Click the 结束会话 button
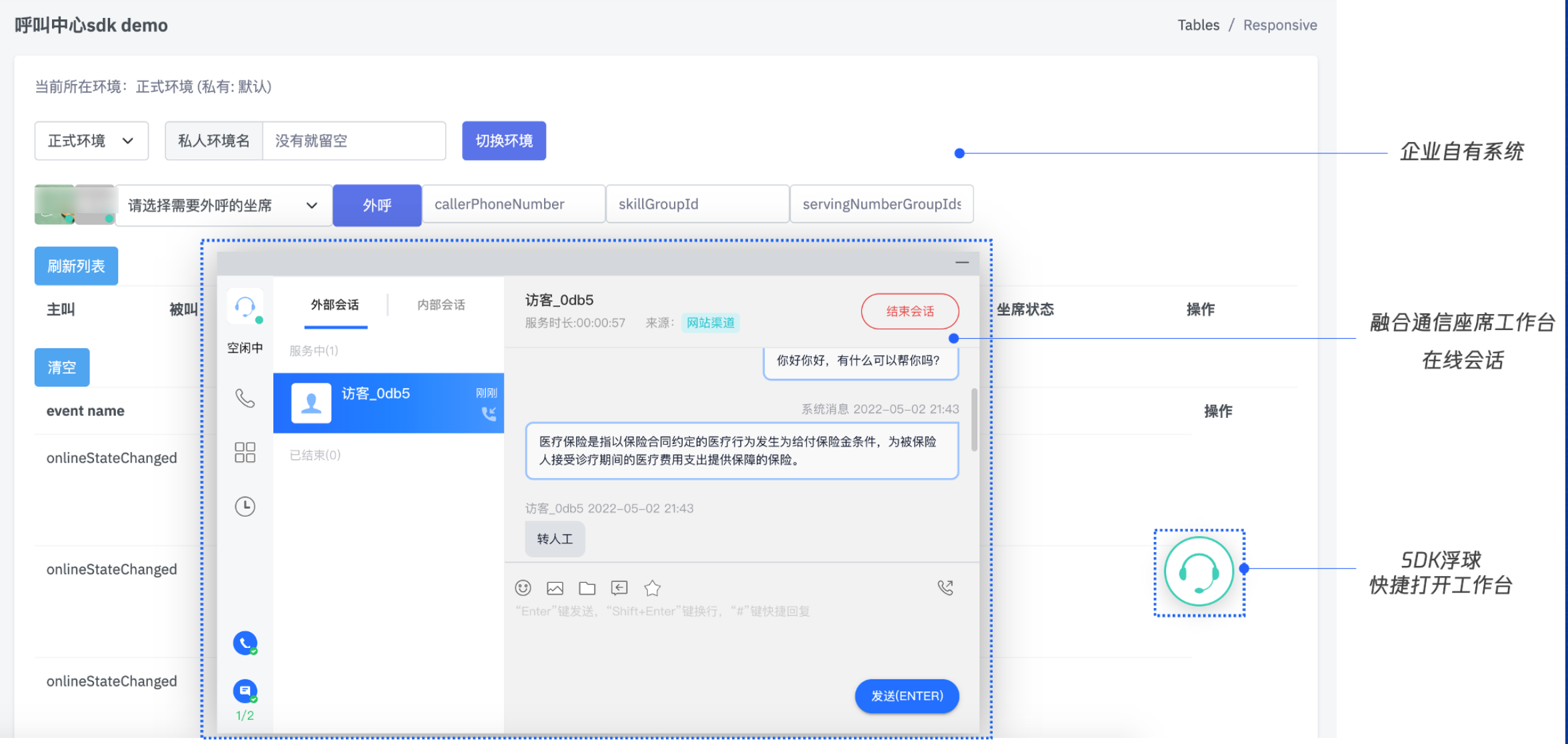Viewport: 1568px width, 744px height. point(909,311)
